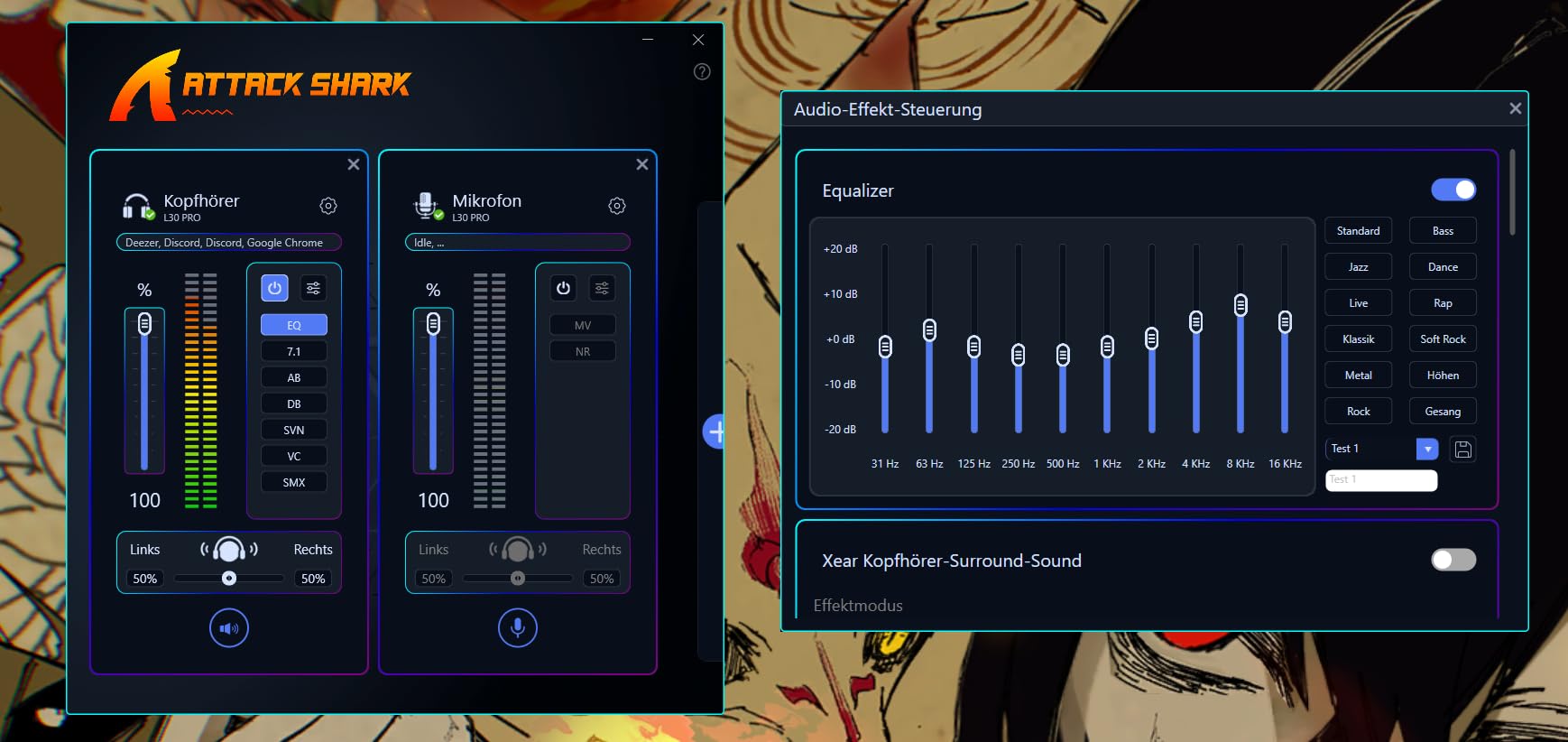Click the 4 KHz equalizer band handle

[1195, 320]
